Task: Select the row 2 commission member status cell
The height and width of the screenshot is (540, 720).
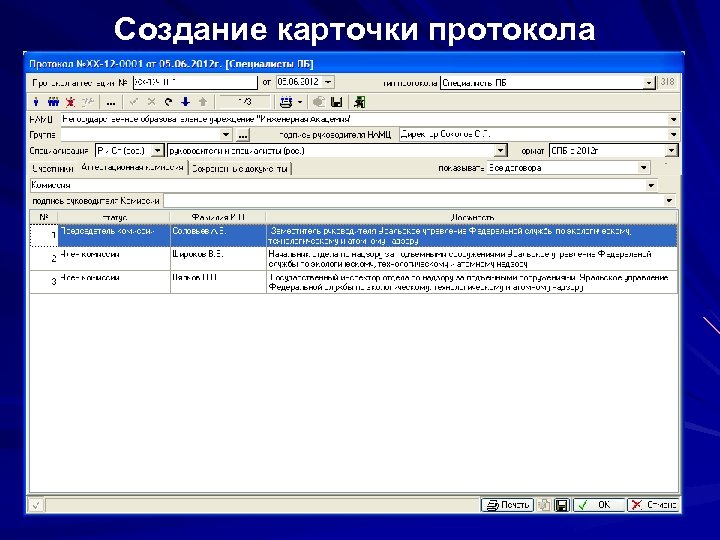Action: [114, 259]
